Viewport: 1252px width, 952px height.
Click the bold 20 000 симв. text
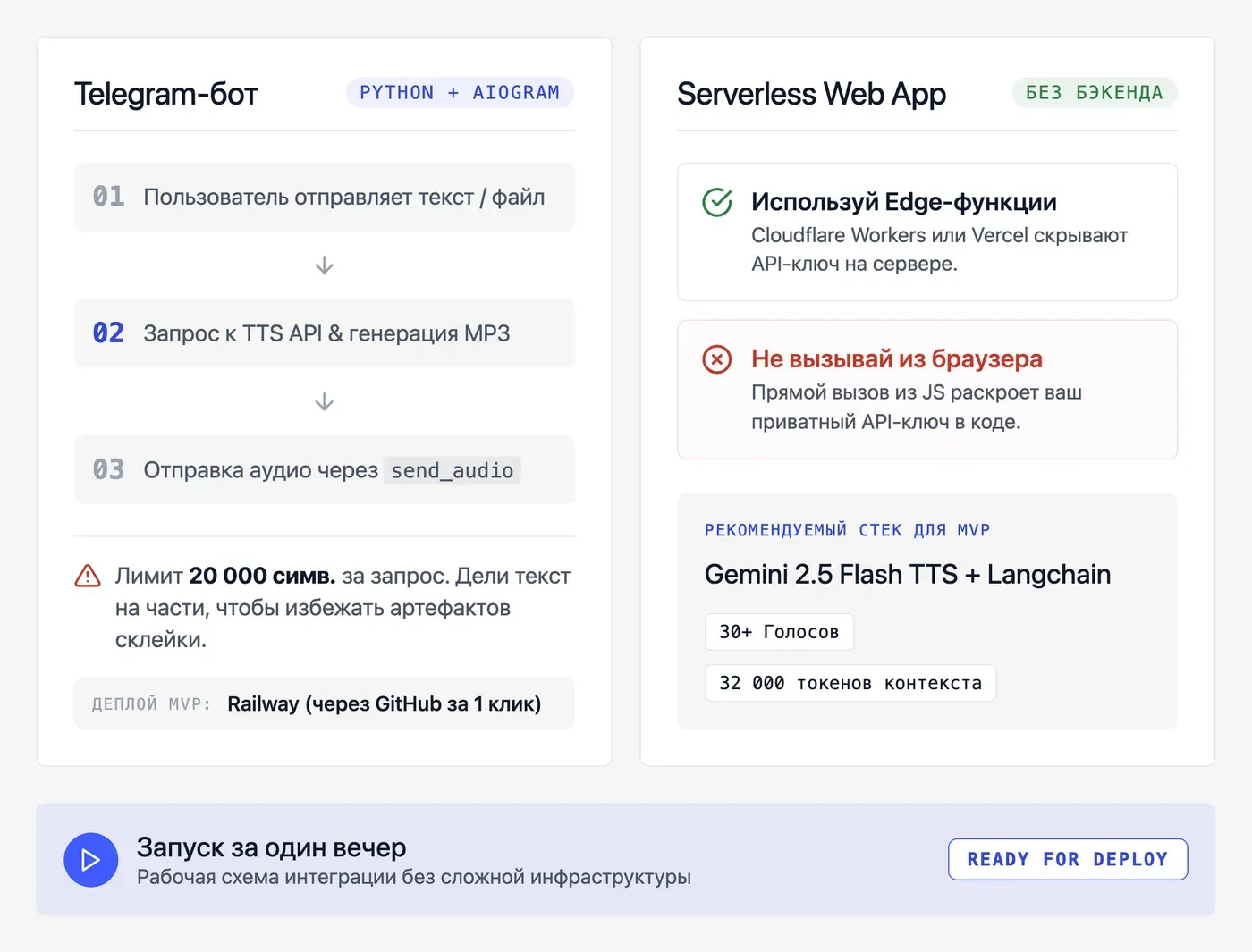262,576
